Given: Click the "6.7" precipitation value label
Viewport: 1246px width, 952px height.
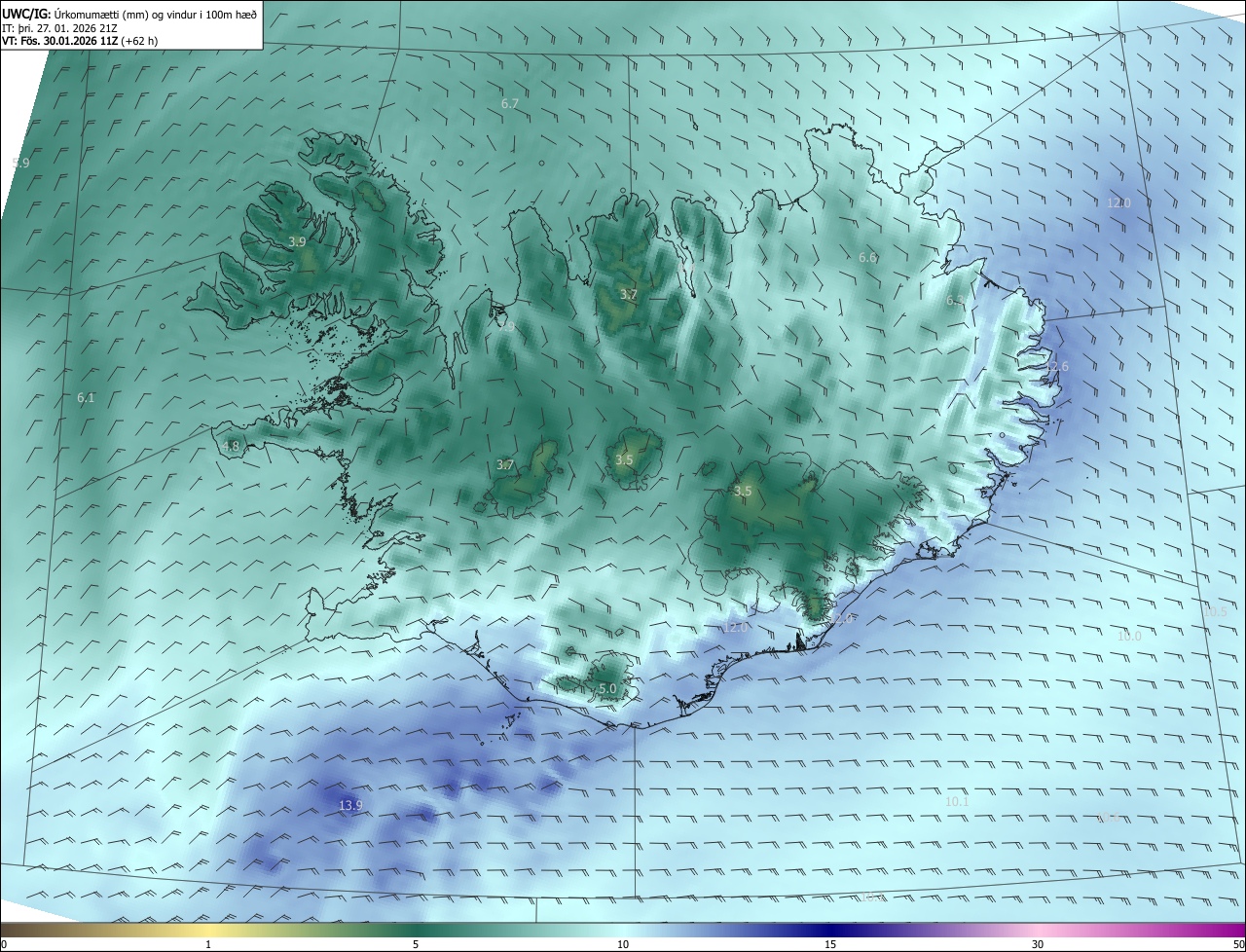Looking at the screenshot, I should pos(509,103).
